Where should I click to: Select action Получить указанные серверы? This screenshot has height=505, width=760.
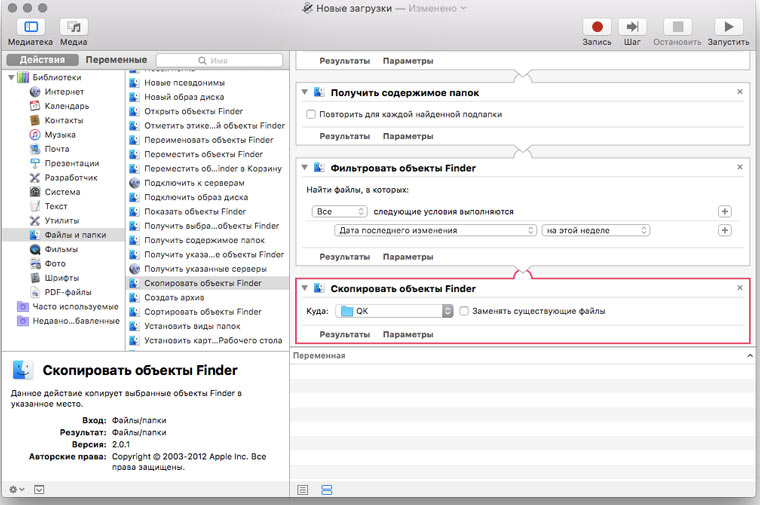[x=205, y=268]
